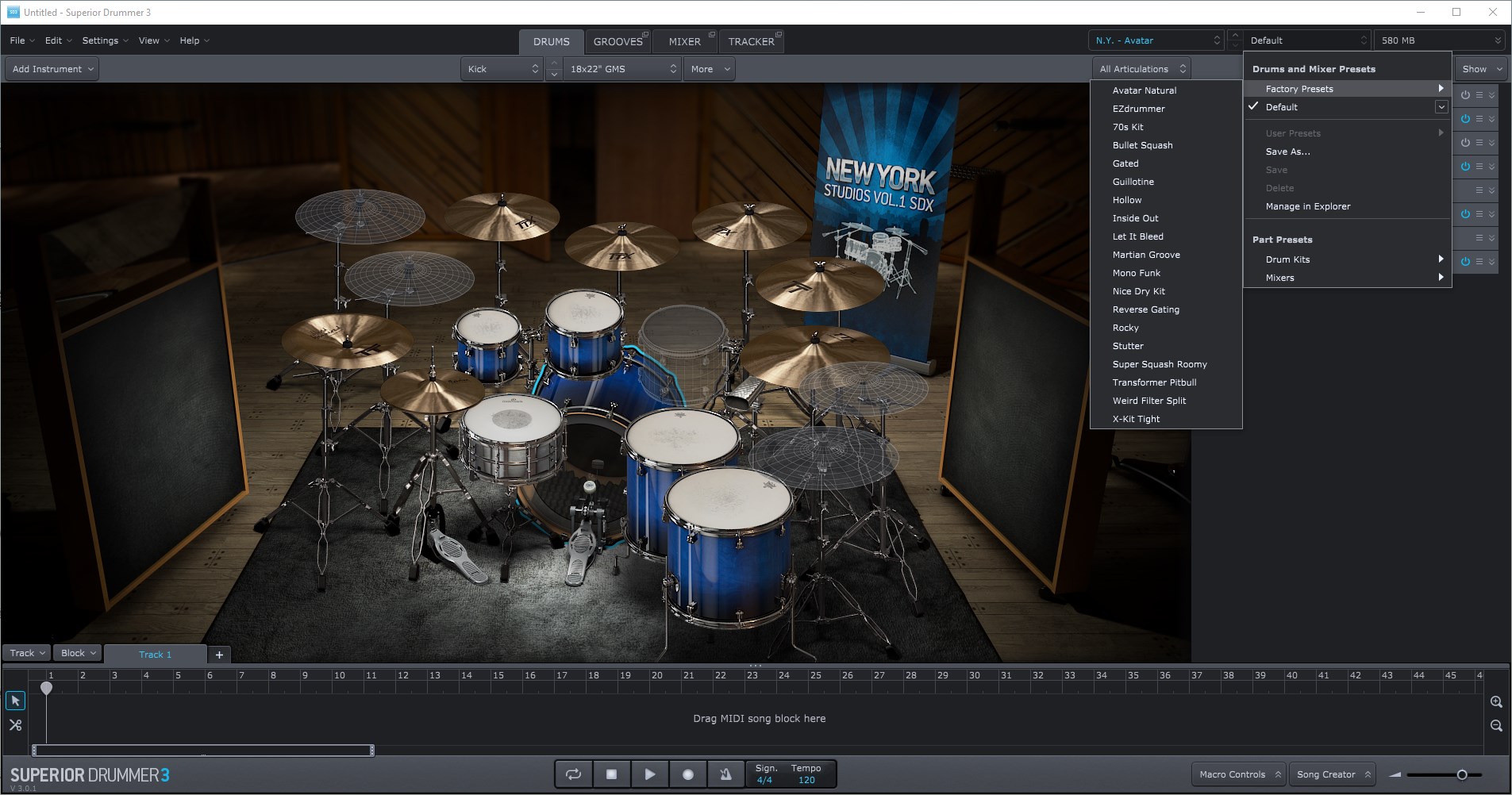Add a new track with plus button

coord(219,655)
